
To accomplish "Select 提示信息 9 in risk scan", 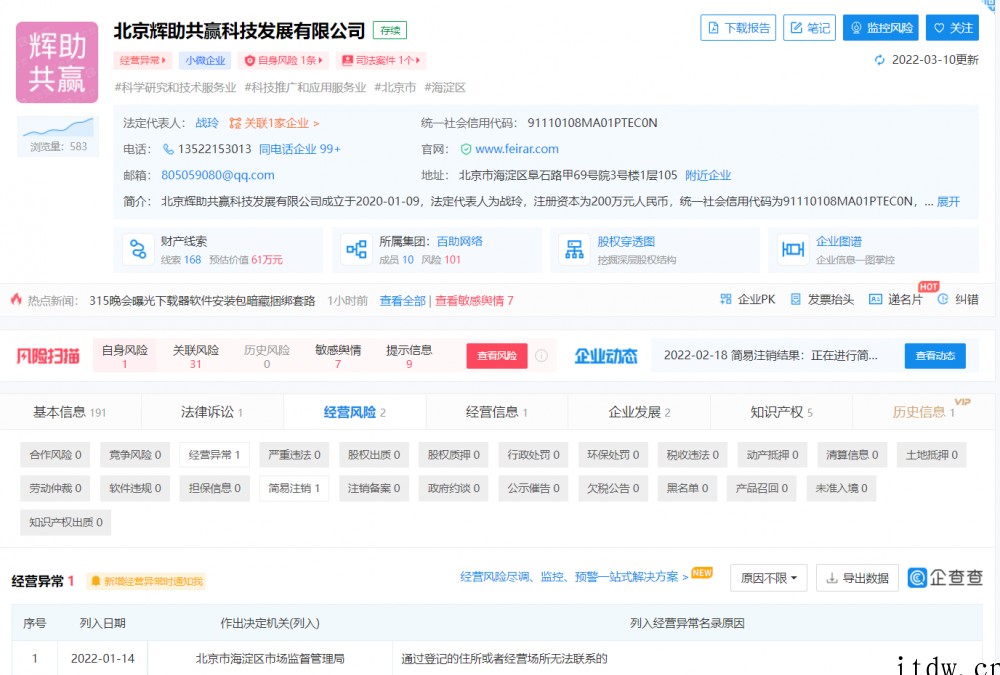I will point(409,356).
